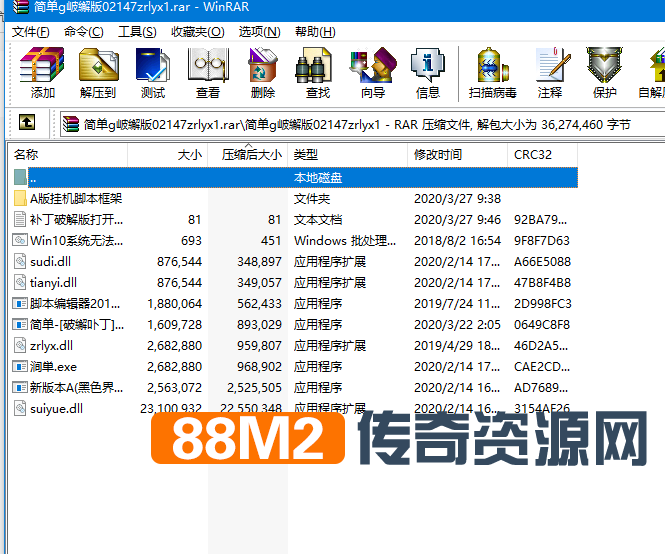Screen dimensions: 665x554
Task: Sort by CRC32 column header
Action: tap(542, 155)
